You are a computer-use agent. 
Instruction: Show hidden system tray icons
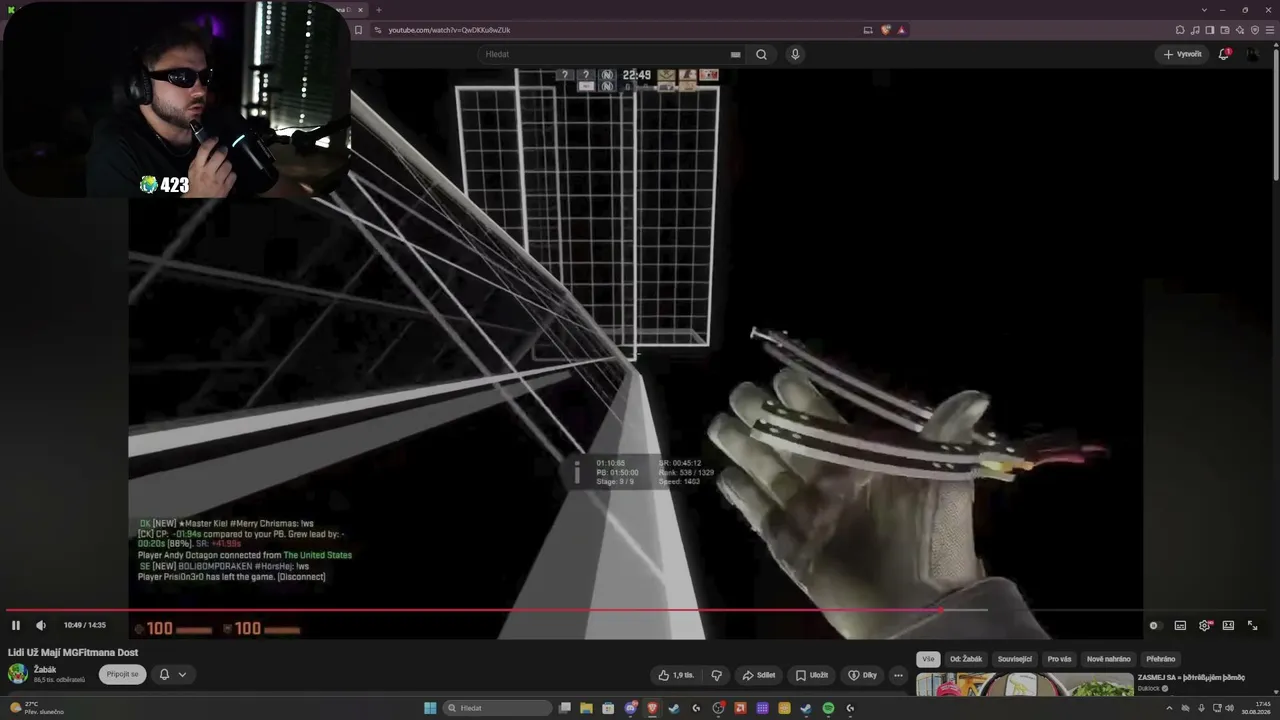click(x=1169, y=708)
